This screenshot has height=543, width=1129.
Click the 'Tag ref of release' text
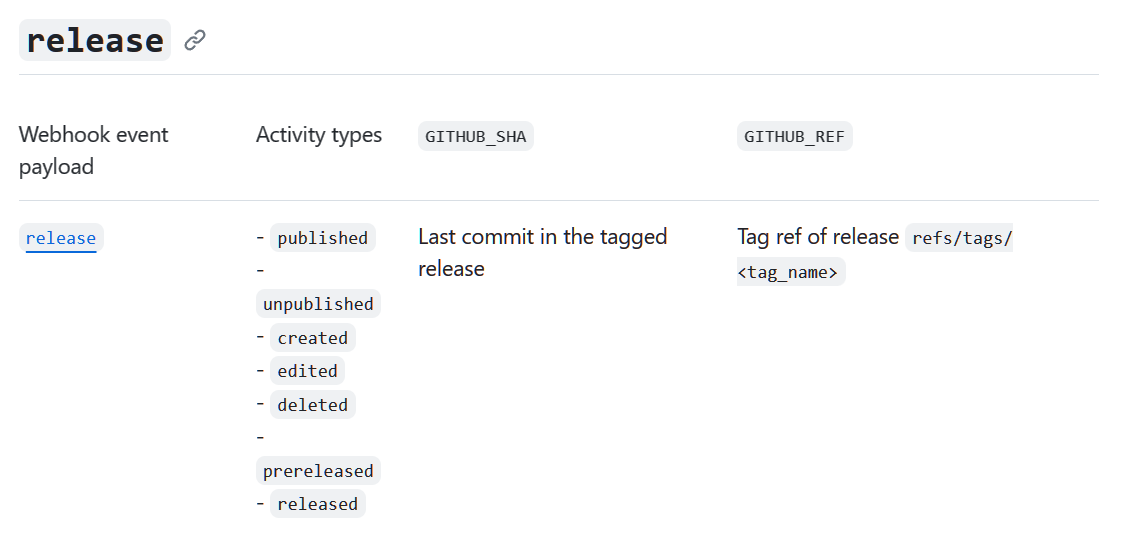tap(818, 237)
